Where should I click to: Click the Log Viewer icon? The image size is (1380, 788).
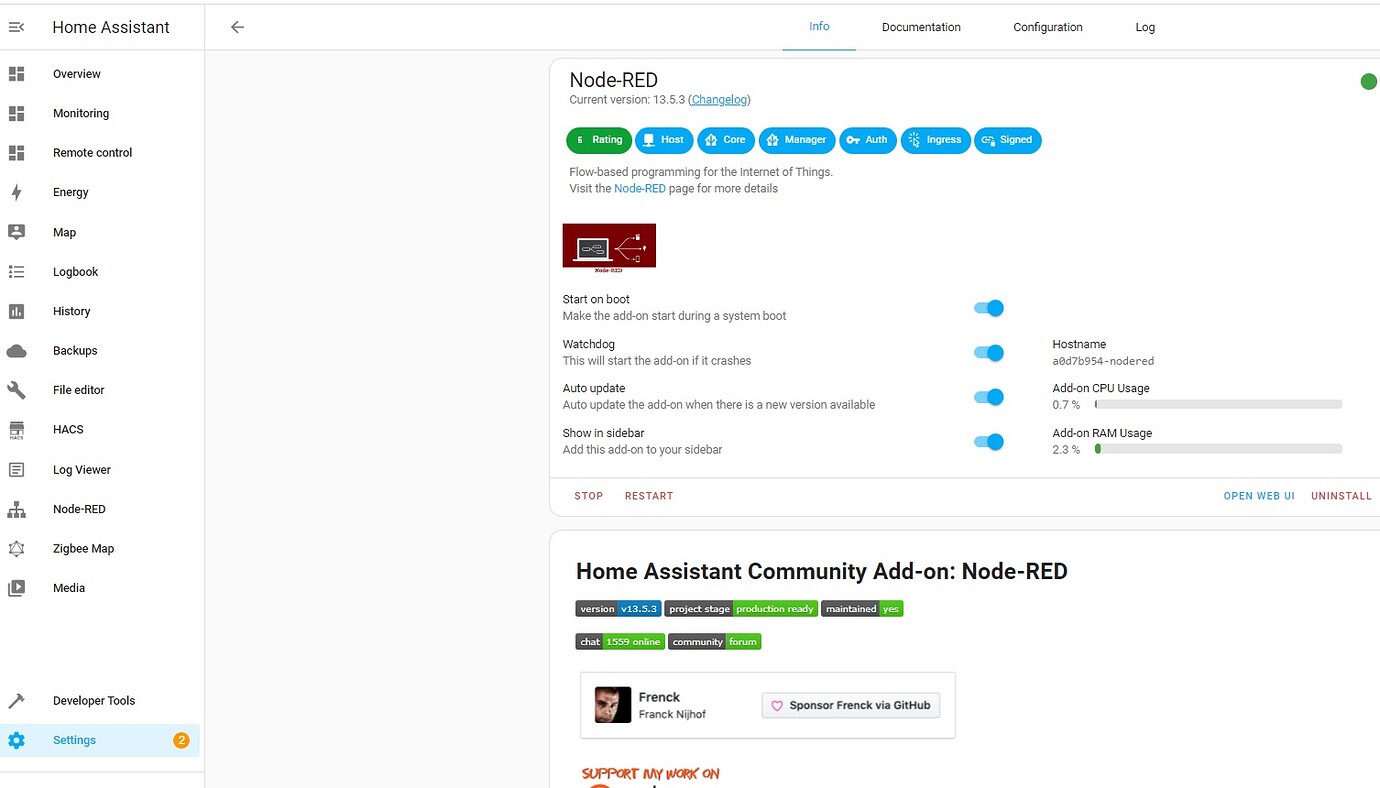16,469
